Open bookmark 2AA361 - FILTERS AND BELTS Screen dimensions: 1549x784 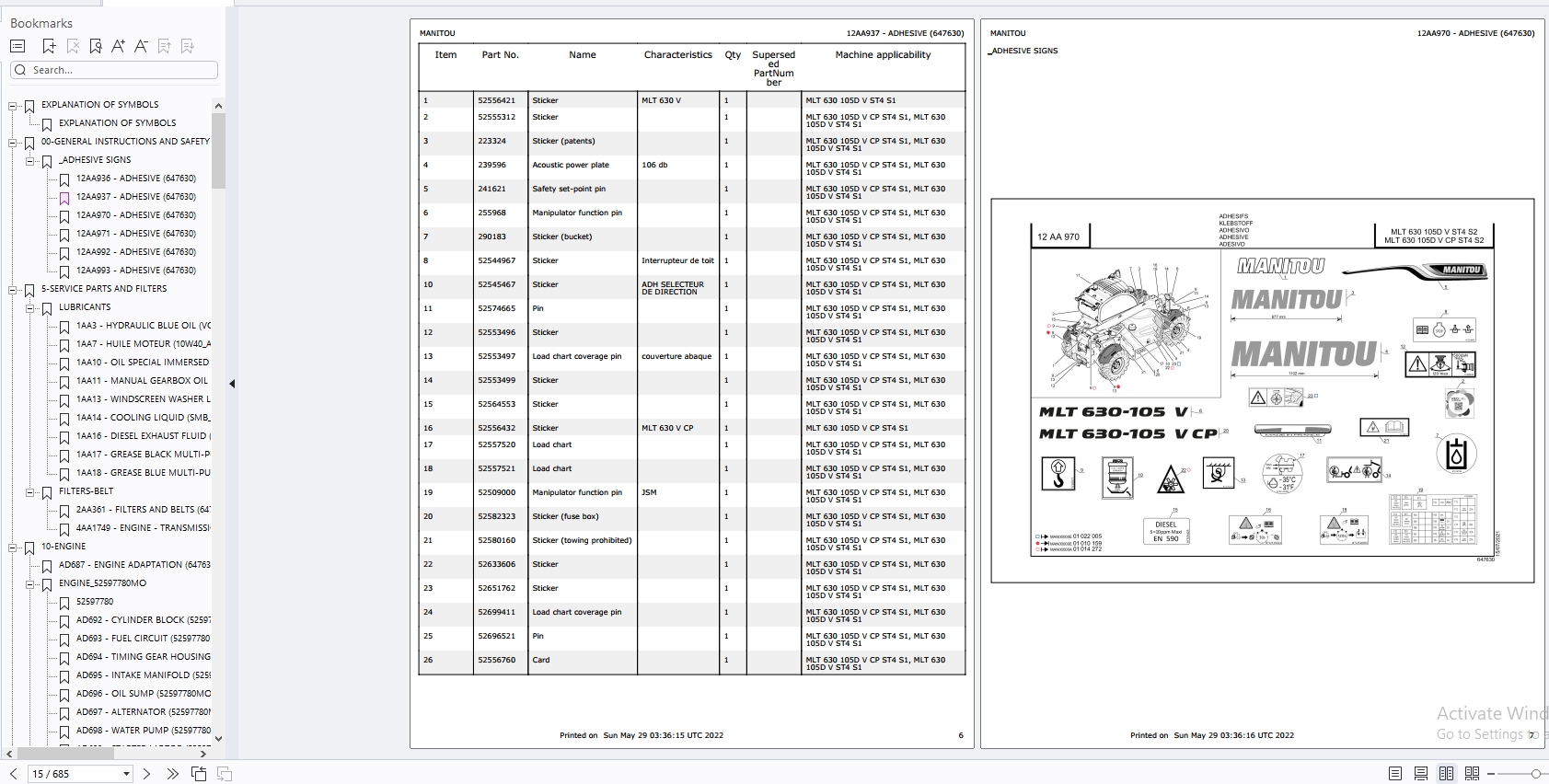[x=144, y=510]
